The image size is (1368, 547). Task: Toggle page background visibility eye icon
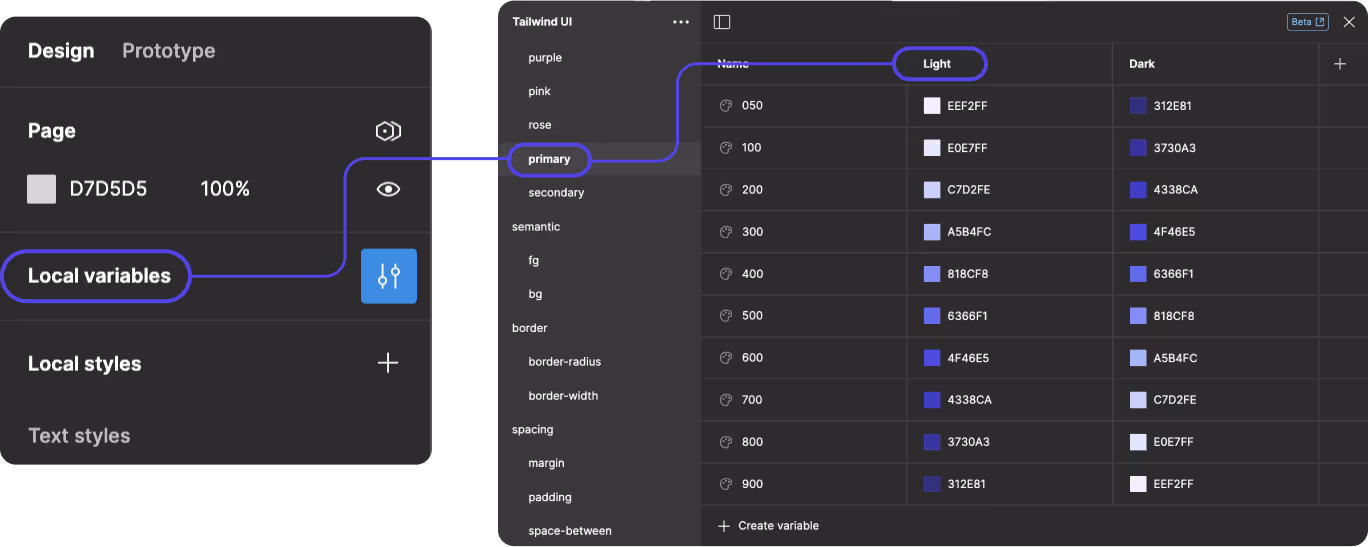(x=388, y=189)
